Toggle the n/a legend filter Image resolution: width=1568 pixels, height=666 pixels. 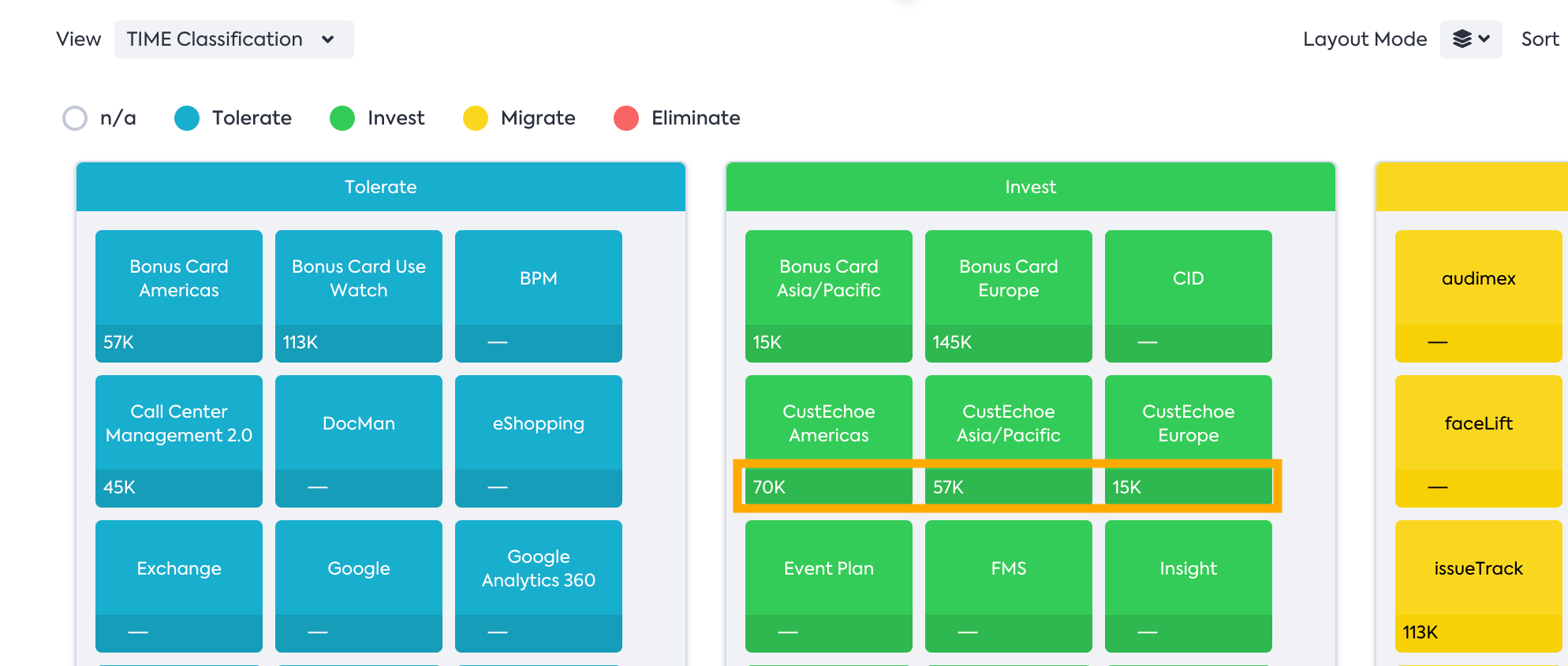99,118
